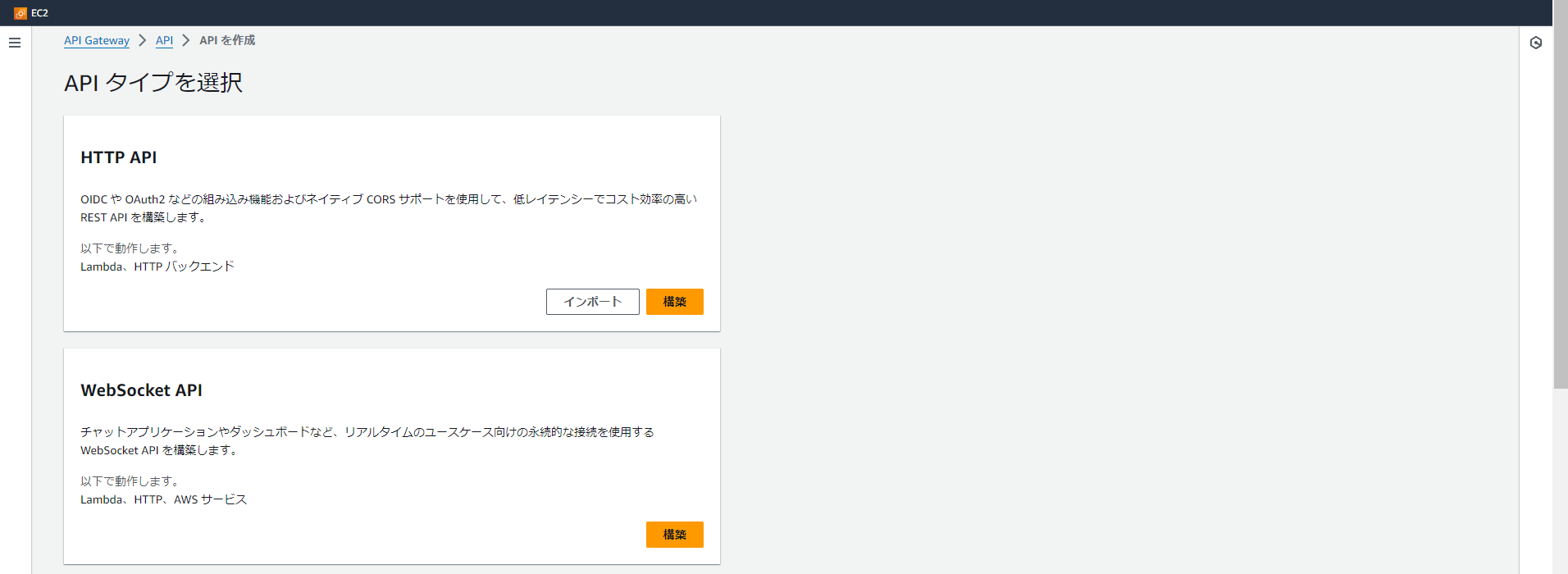Screen dimensions: 1568x574
Task: Select the HTTP API heading text
Action: tap(119, 157)
